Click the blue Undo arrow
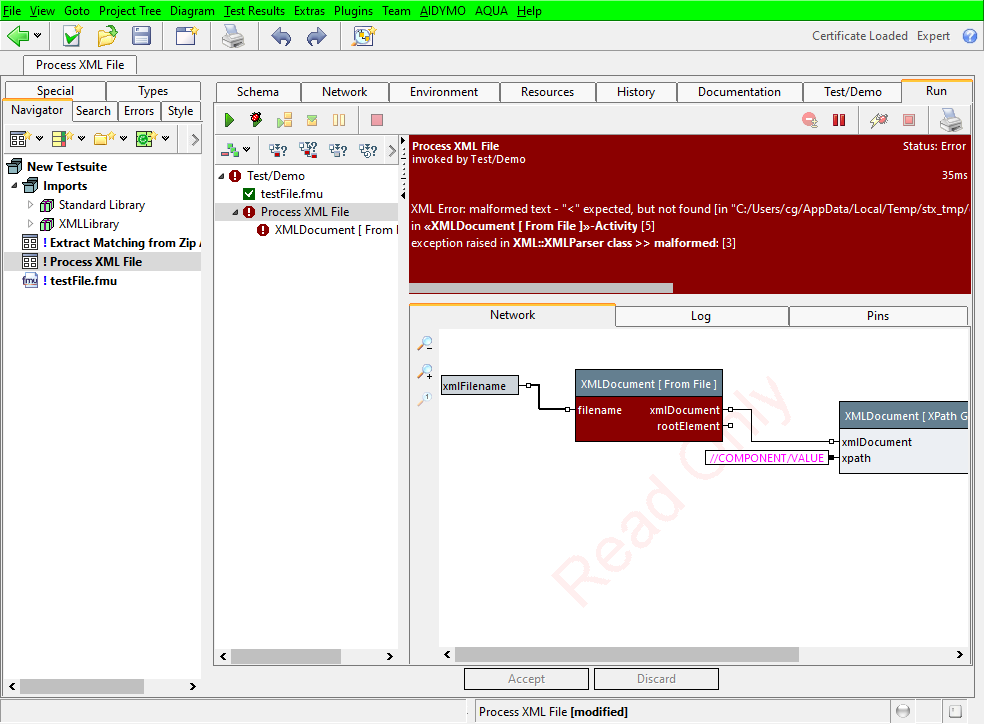Screen dimensions: 984x724 click(x=282, y=37)
